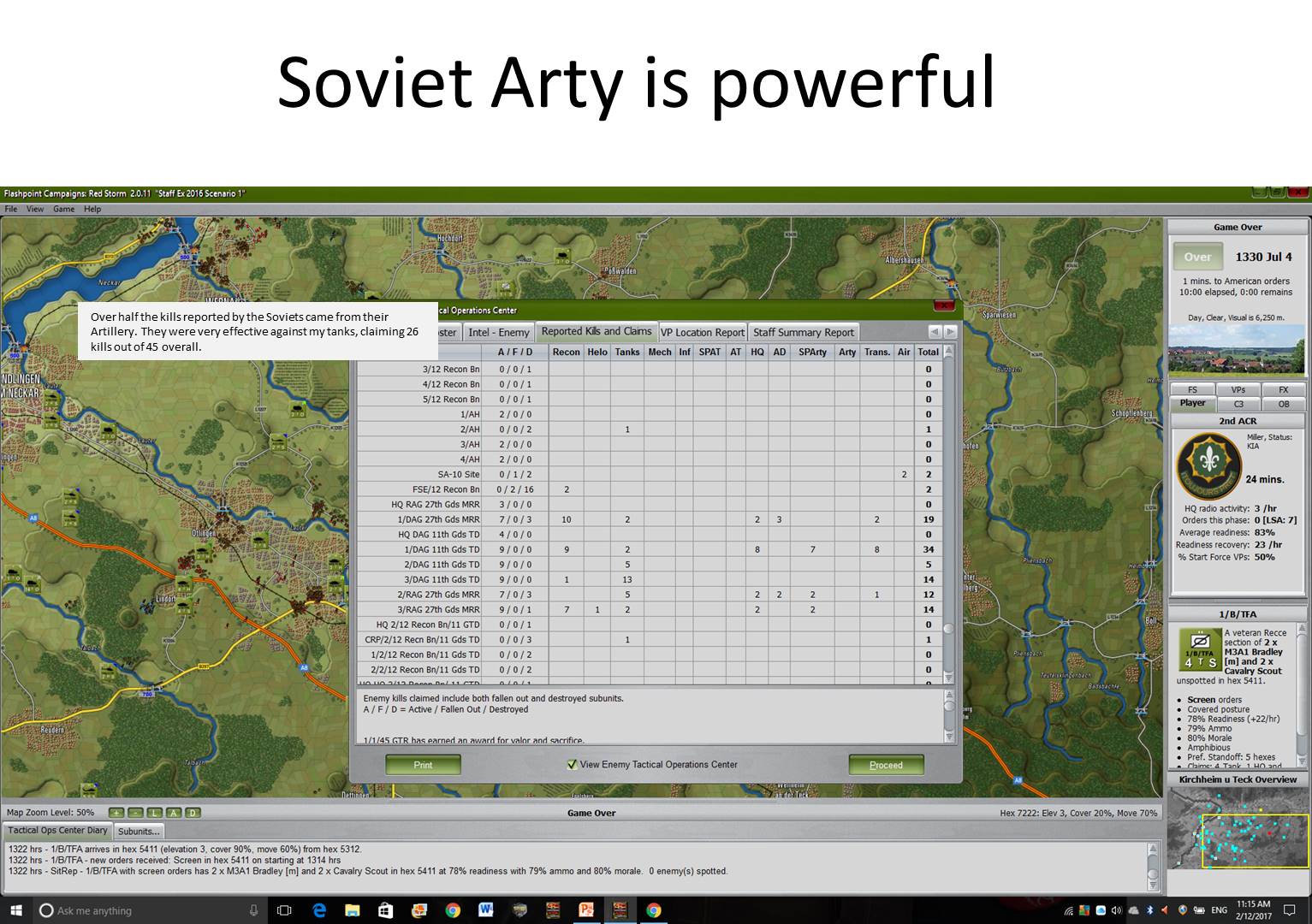The image size is (1312, 924).
Task: Click the 1/B/TFA unit counter icon
Action: click(1199, 649)
